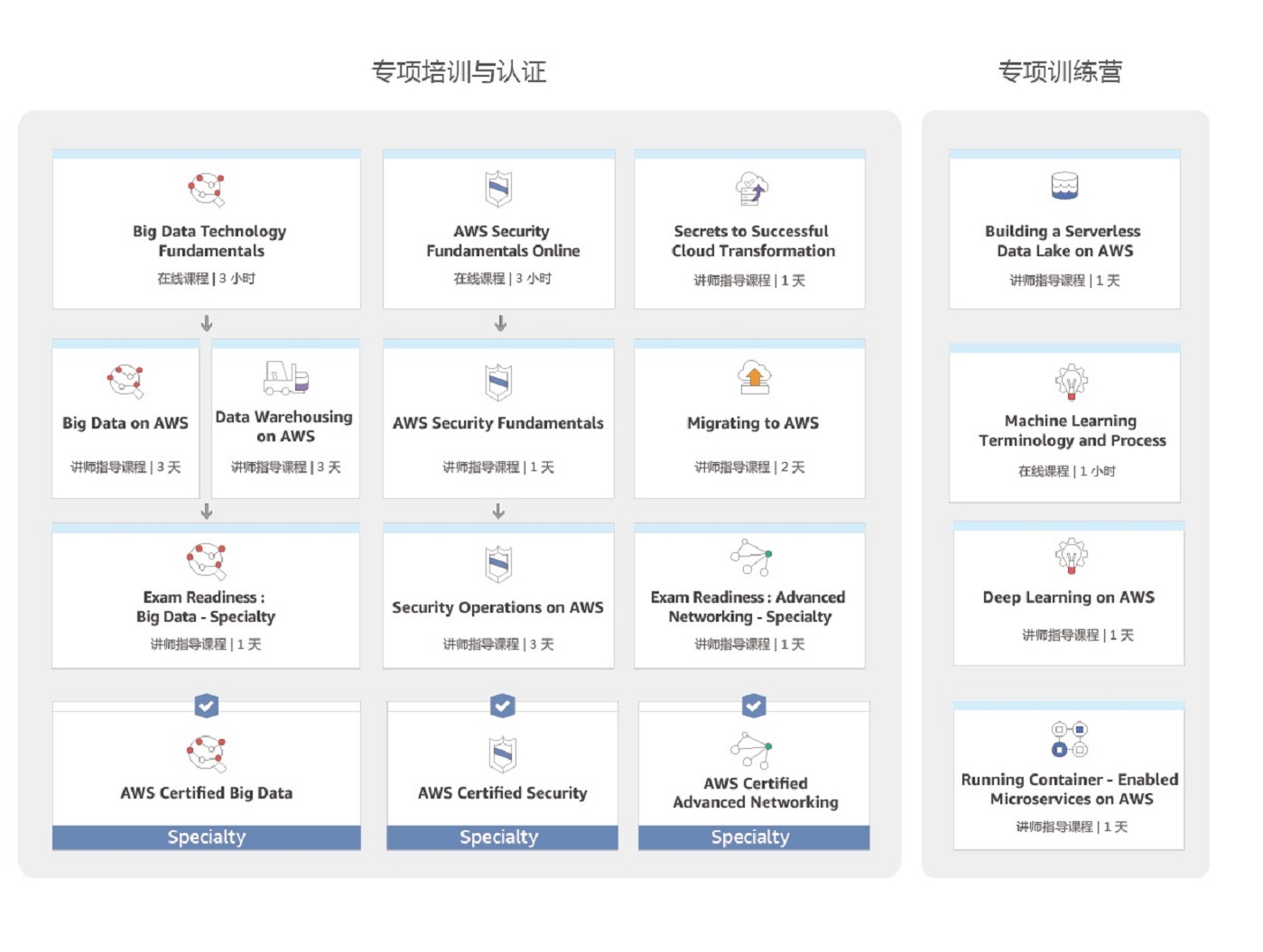The width and height of the screenshot is (1263, 952).
Task: Click '讲师指导课程 | 3 天' under Big Data on AWS
Action: (x=125, y=467)
